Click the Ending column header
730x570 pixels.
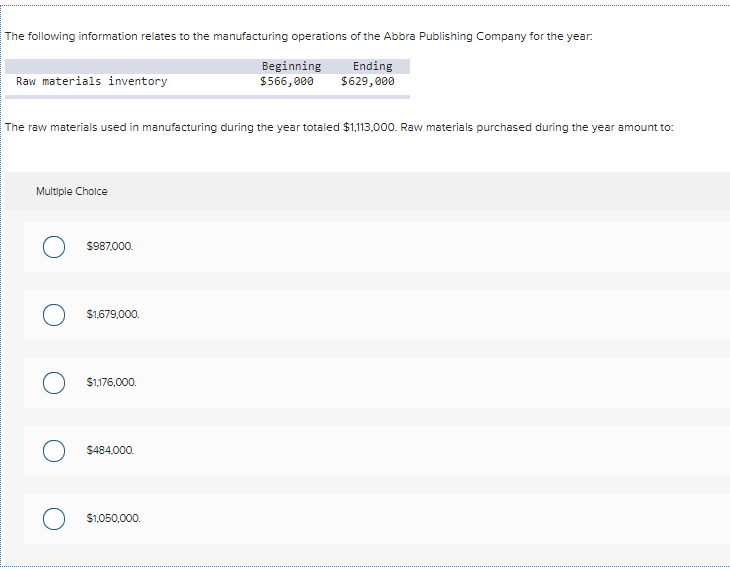pyautogui.click(x=372, y=66)
